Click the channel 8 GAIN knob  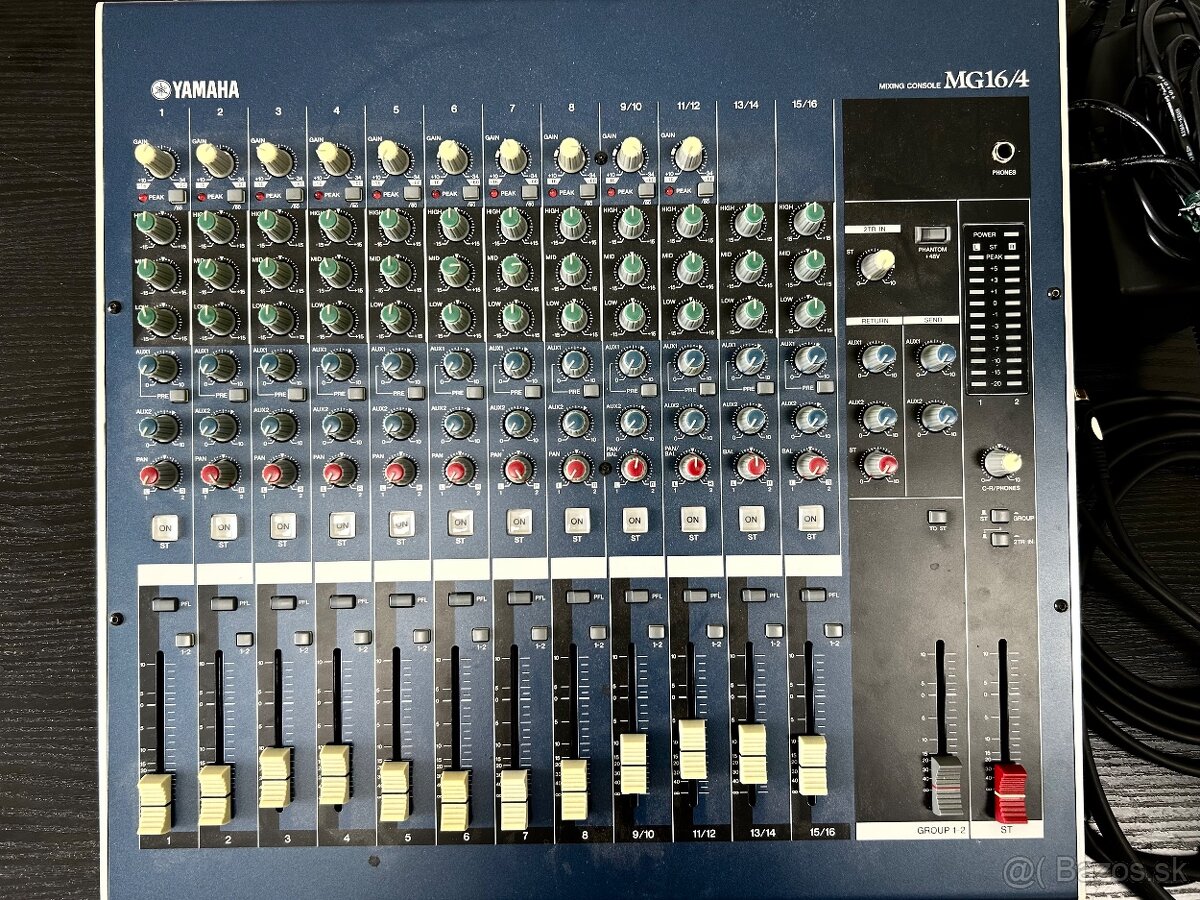coord(571,156)
